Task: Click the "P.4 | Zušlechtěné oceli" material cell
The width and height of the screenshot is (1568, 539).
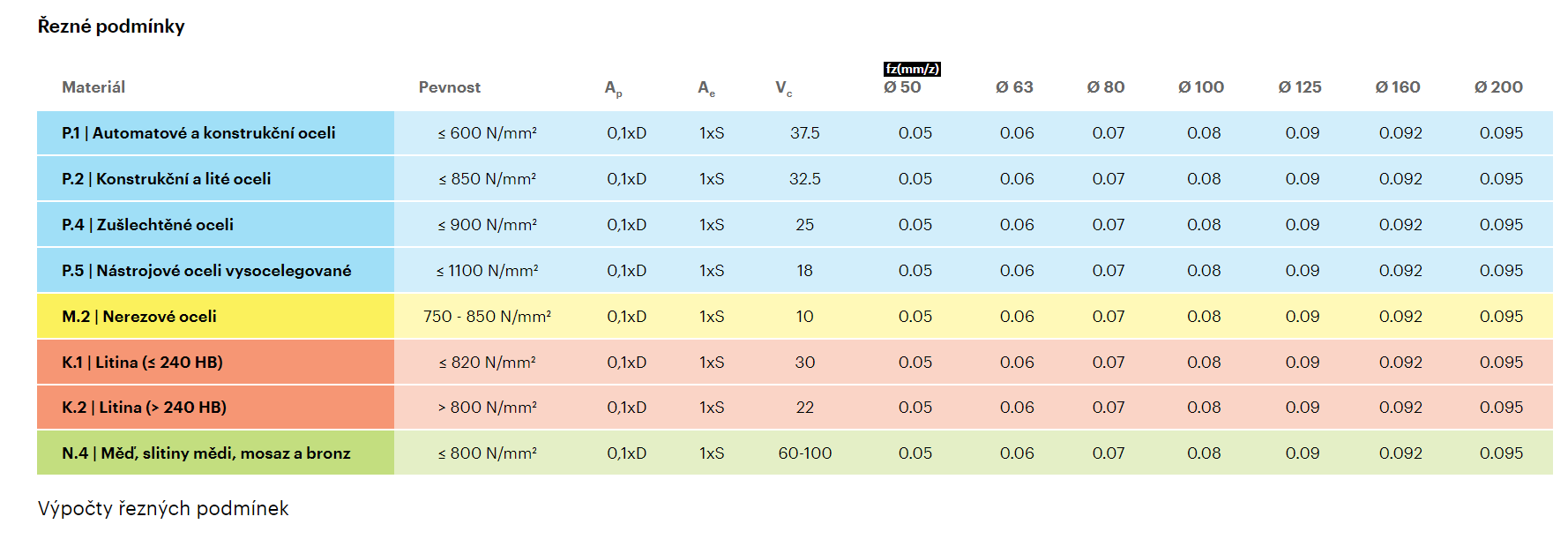Action: tap(147, 225)
